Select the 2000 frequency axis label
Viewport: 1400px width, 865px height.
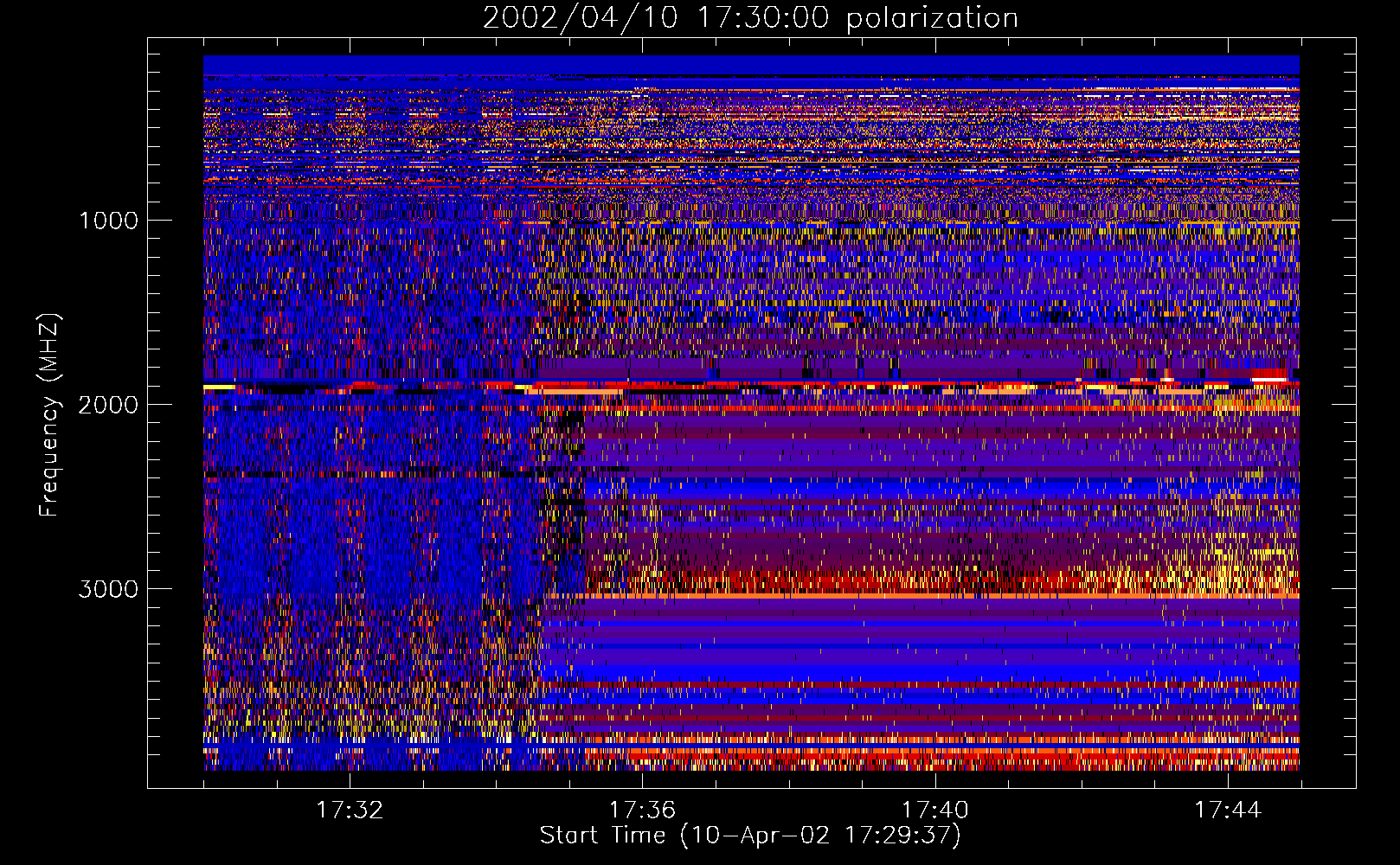108,405
